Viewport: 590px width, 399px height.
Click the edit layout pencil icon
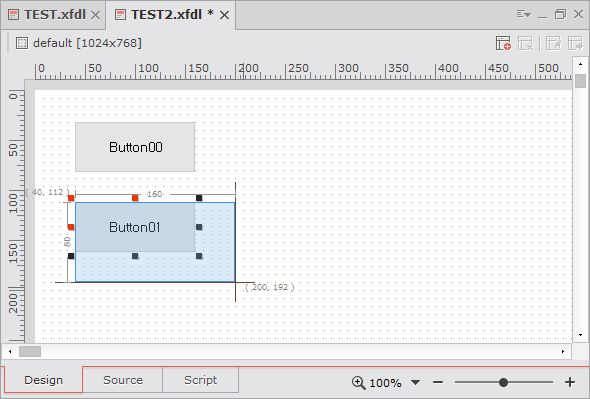[x=553, y=43]
